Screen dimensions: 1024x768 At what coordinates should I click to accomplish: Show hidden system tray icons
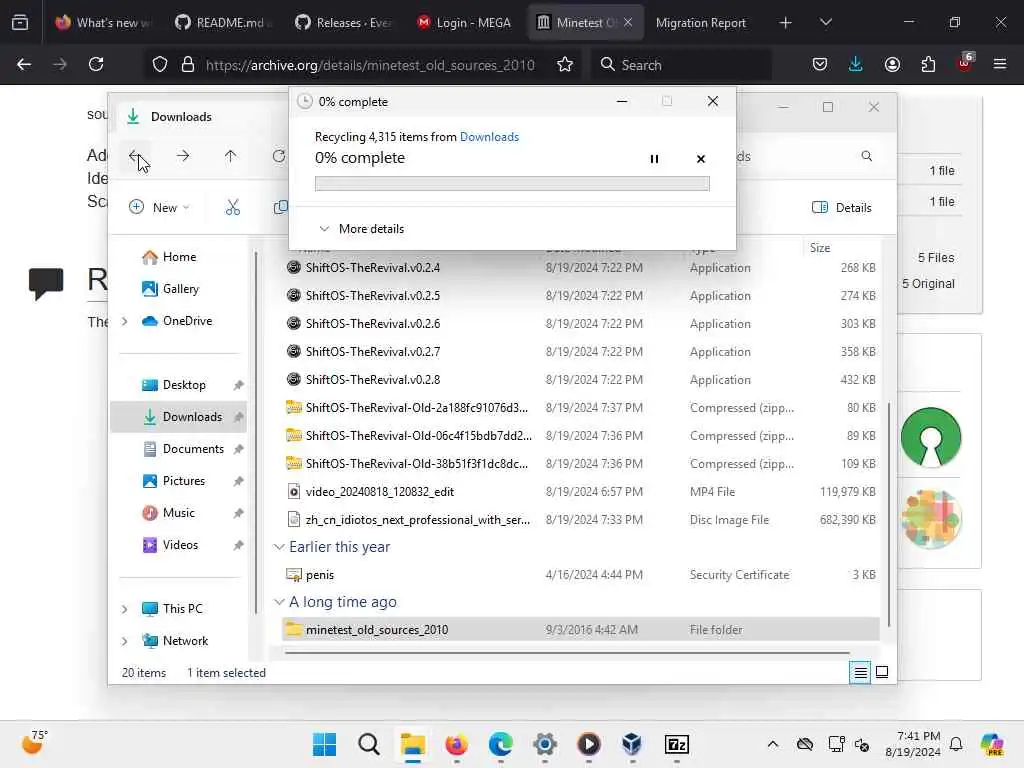(773, 744)
